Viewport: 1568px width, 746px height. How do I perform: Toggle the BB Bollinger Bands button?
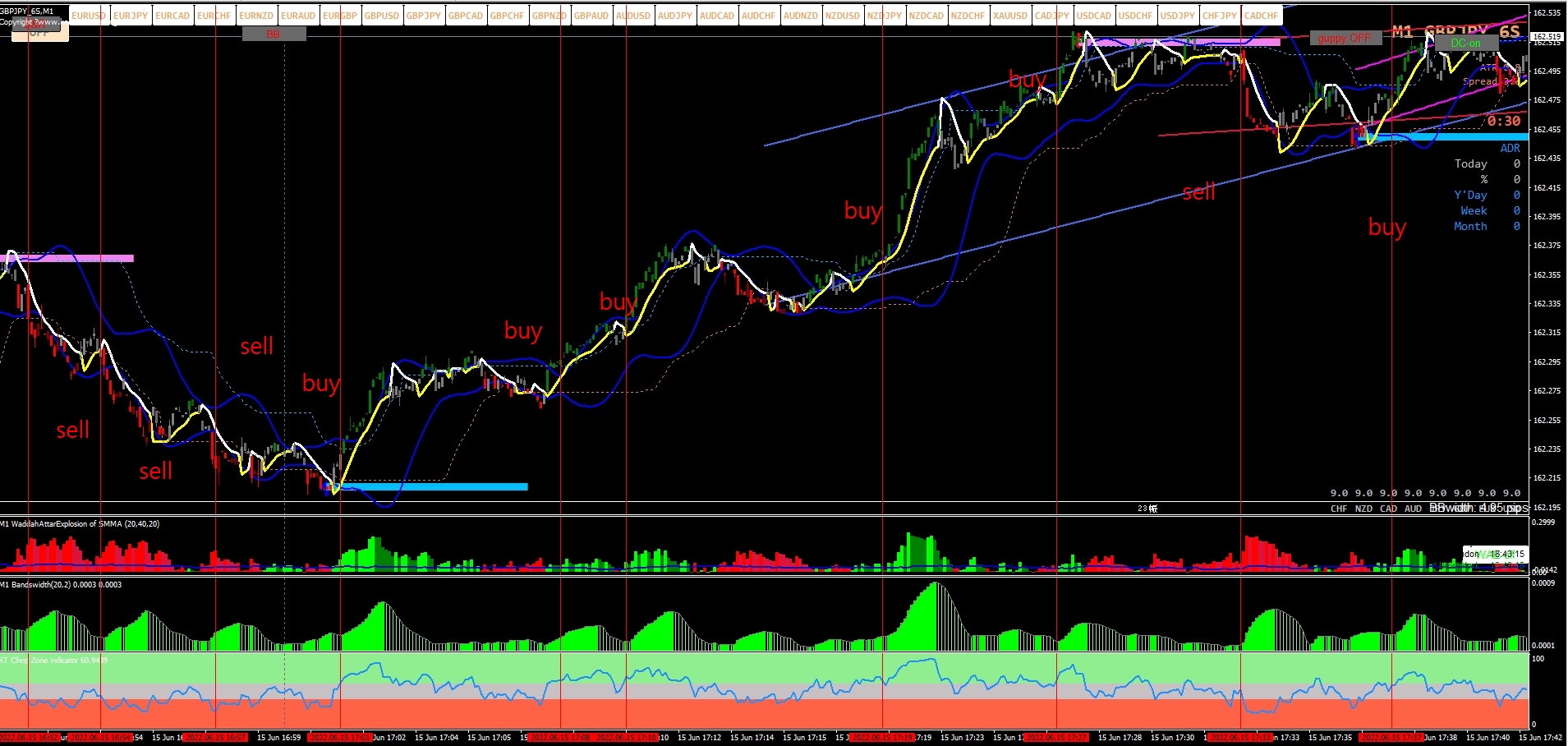[274, 34]
